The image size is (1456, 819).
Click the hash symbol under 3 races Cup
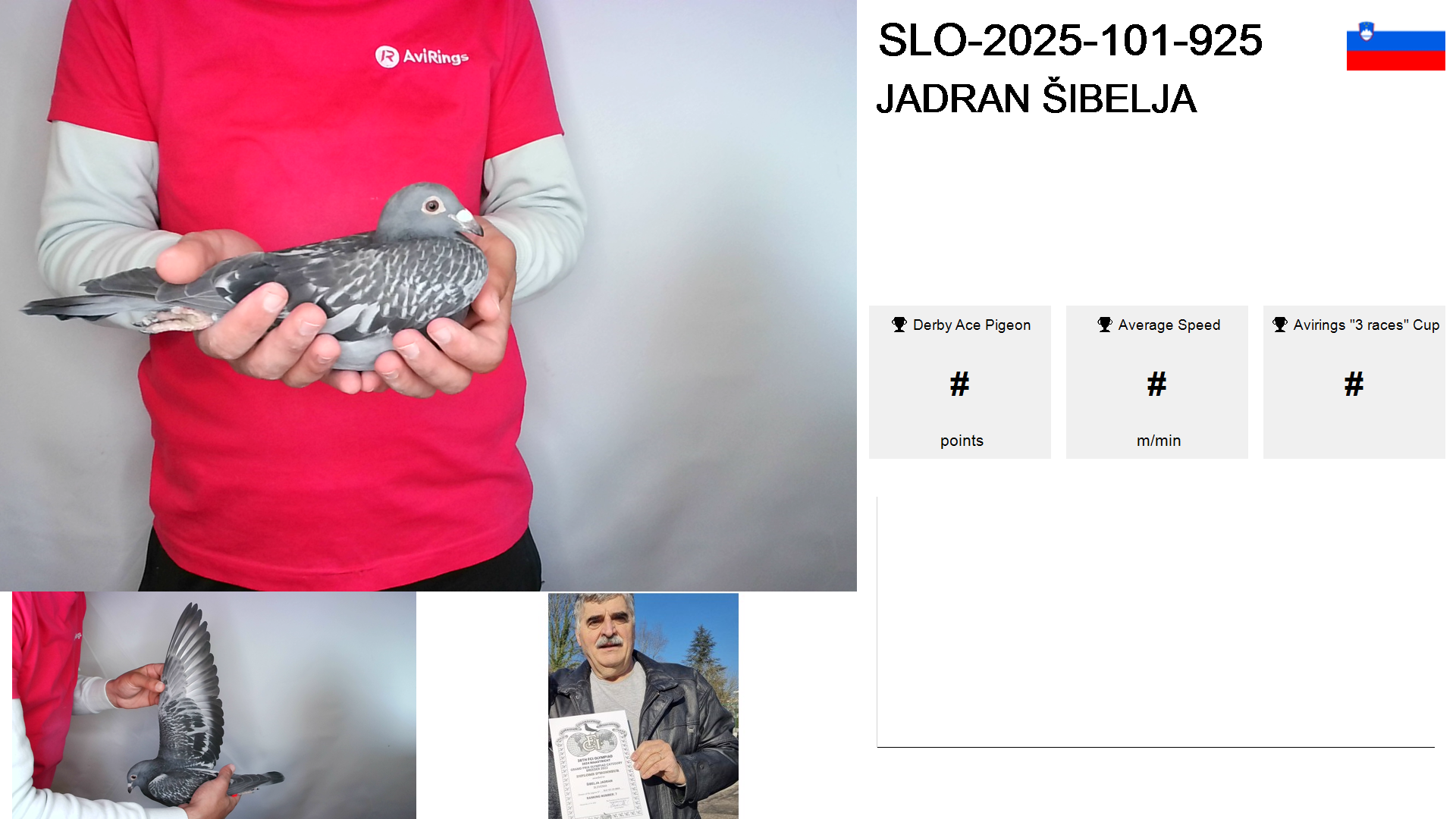tap(1354, 384)
